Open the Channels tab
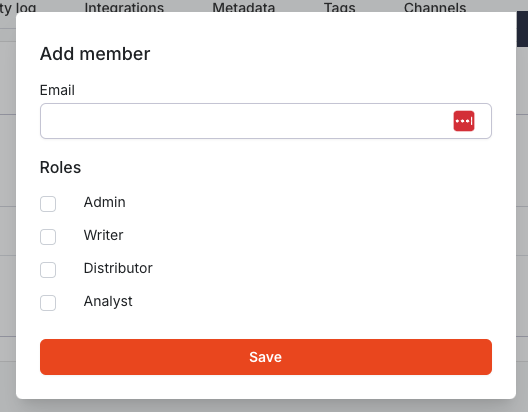Screen dimensions: 528x412 (x=435, y=7)
